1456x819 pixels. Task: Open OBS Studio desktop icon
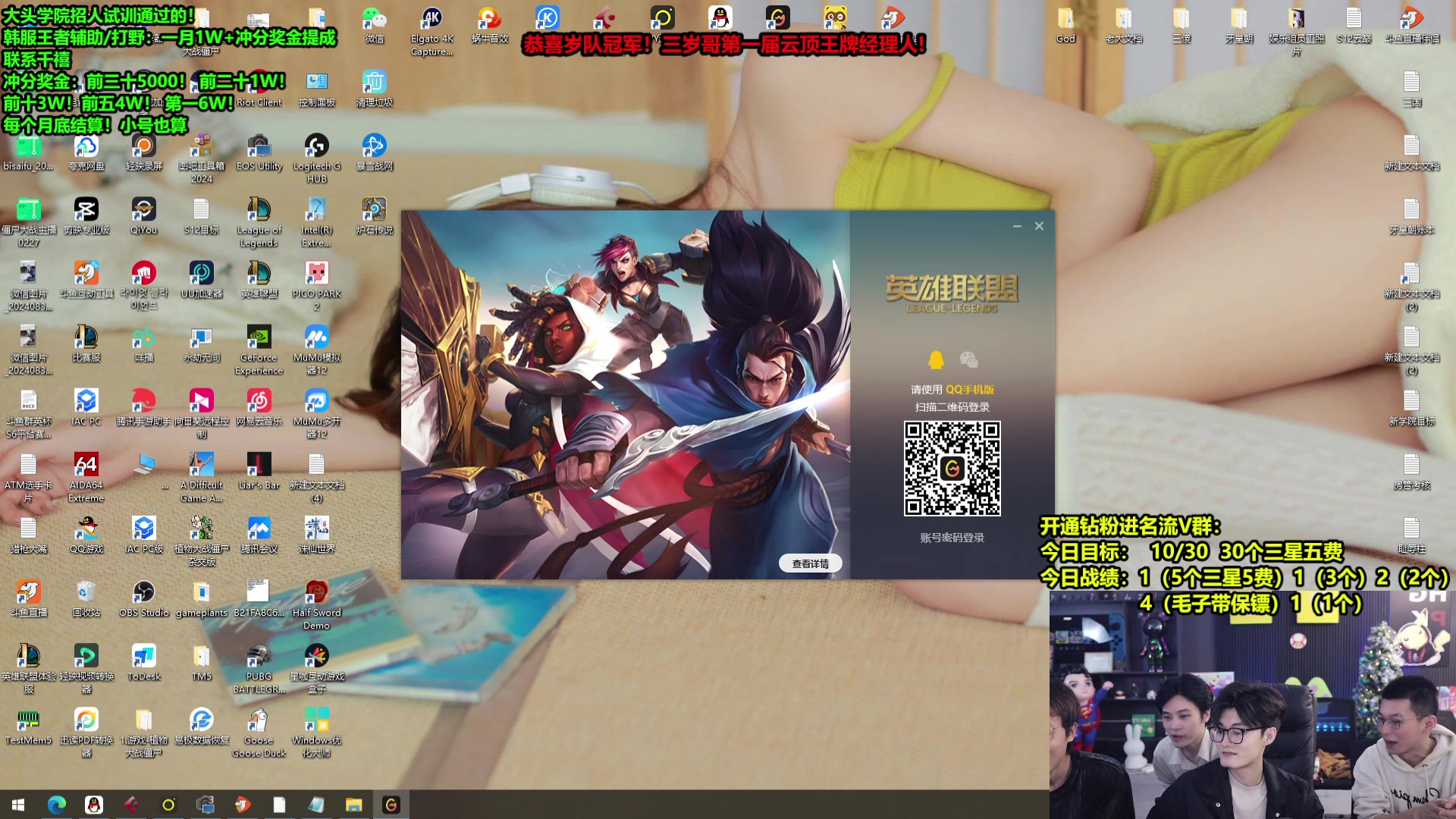point(143,592)
